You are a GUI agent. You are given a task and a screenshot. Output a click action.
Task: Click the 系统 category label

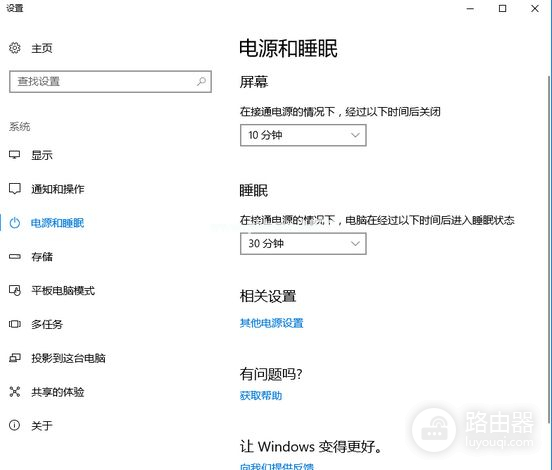point(20,127)
